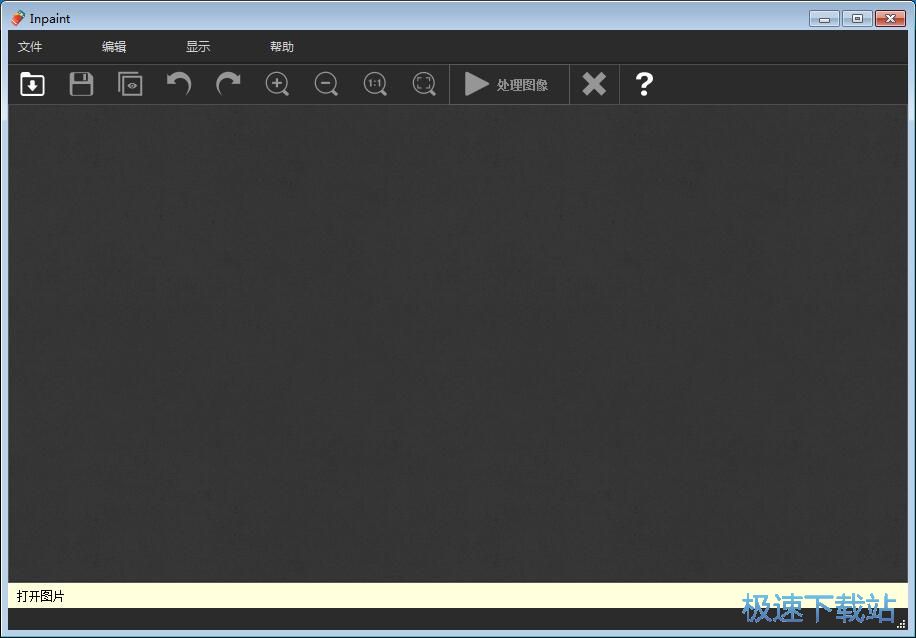Click the resize grip in the bottom corner

coord(901,623)
